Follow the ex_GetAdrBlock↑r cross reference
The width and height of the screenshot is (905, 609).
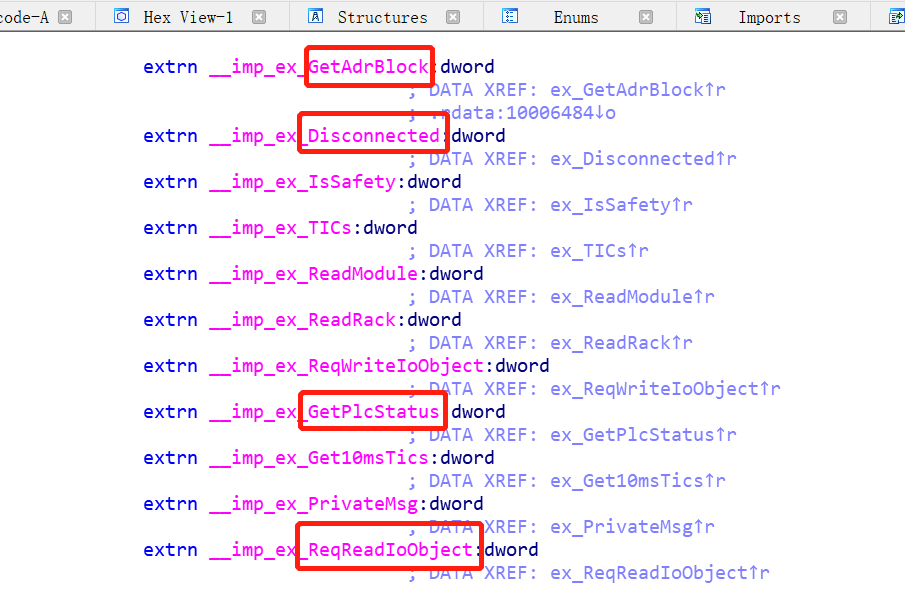coord(638,90)
